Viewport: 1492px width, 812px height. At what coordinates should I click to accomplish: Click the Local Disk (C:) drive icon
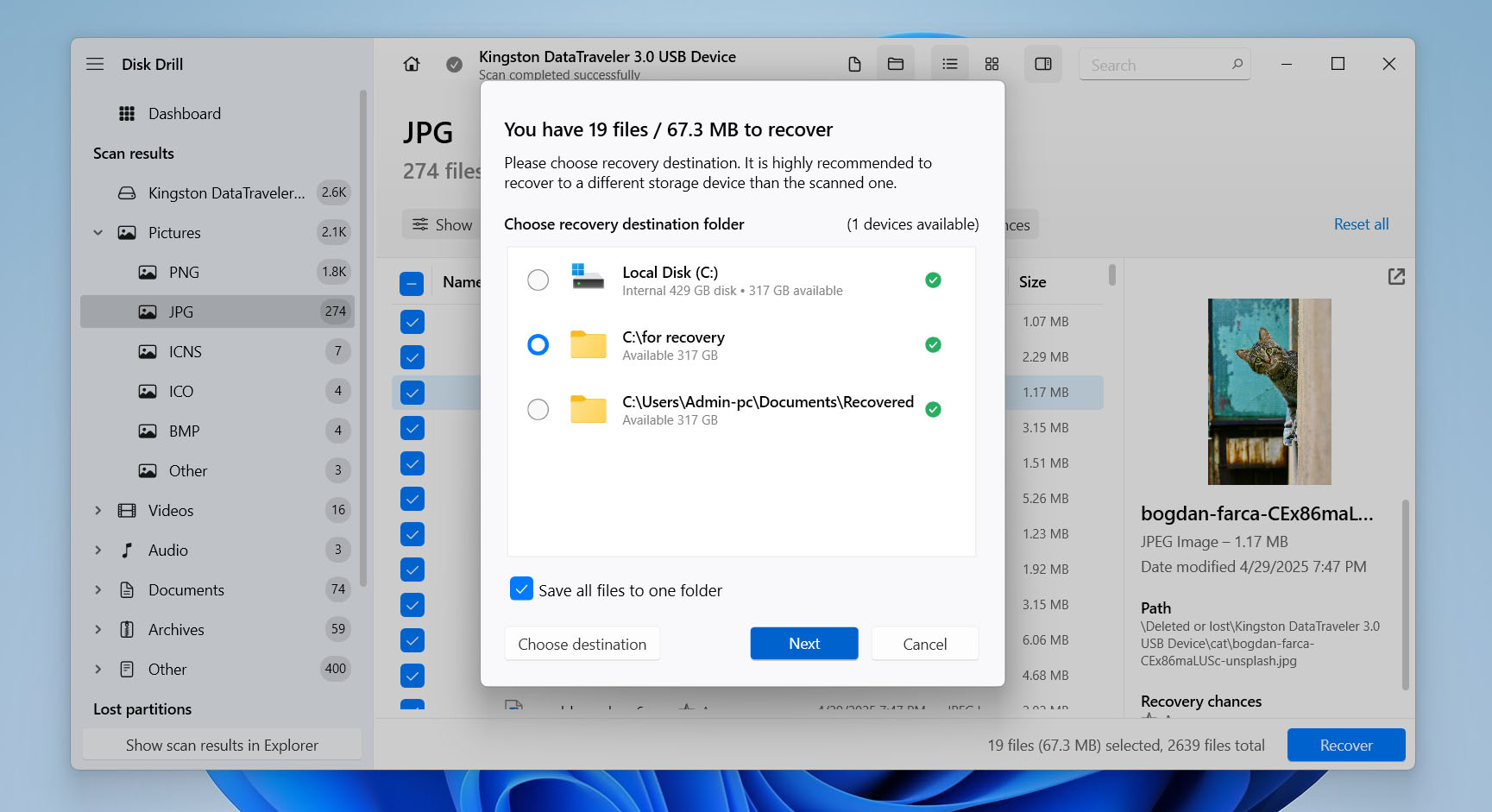(588, 276)
